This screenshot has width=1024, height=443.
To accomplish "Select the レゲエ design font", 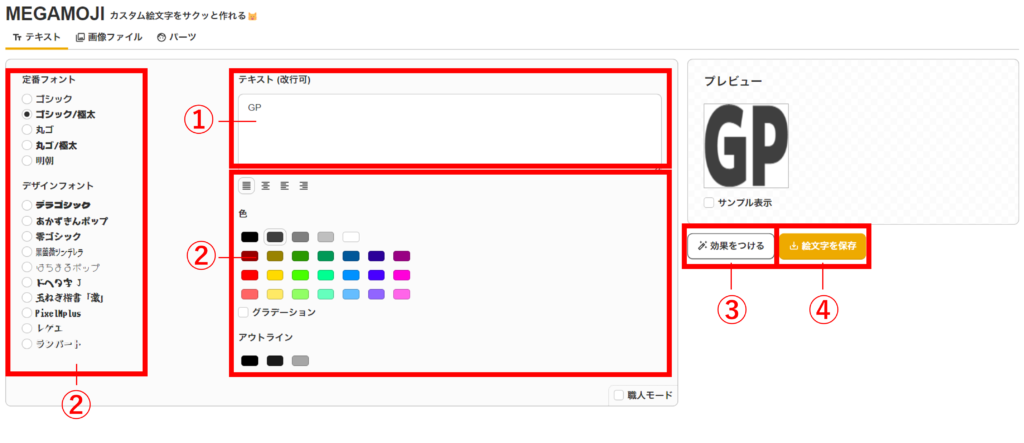I will tap(42, 328).
